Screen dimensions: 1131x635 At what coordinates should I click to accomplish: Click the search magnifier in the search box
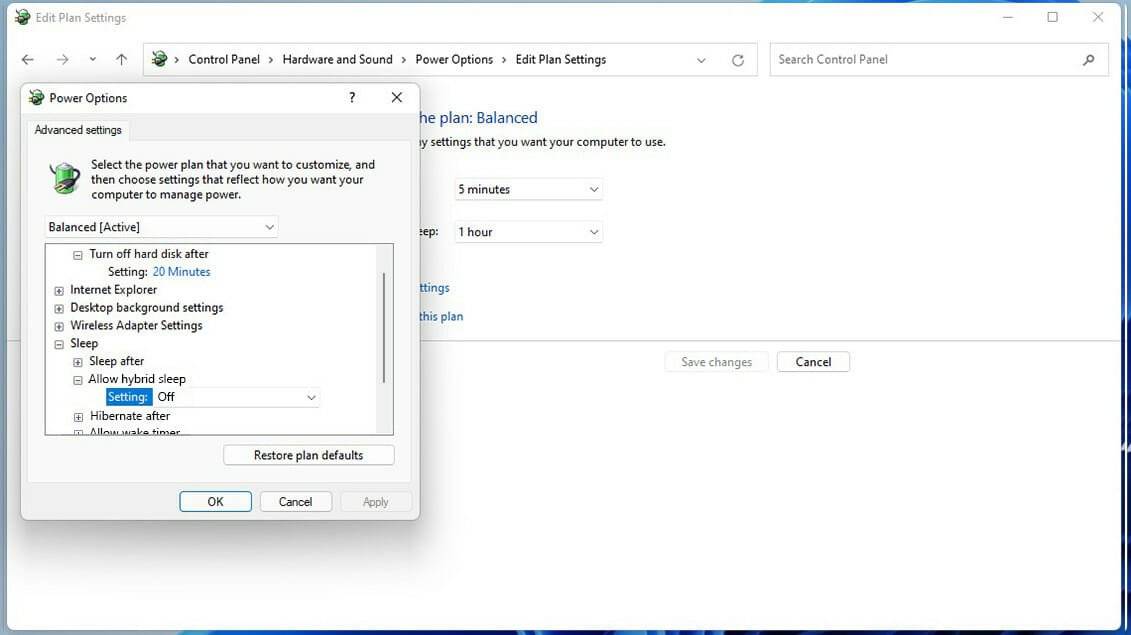[1088, 59]
